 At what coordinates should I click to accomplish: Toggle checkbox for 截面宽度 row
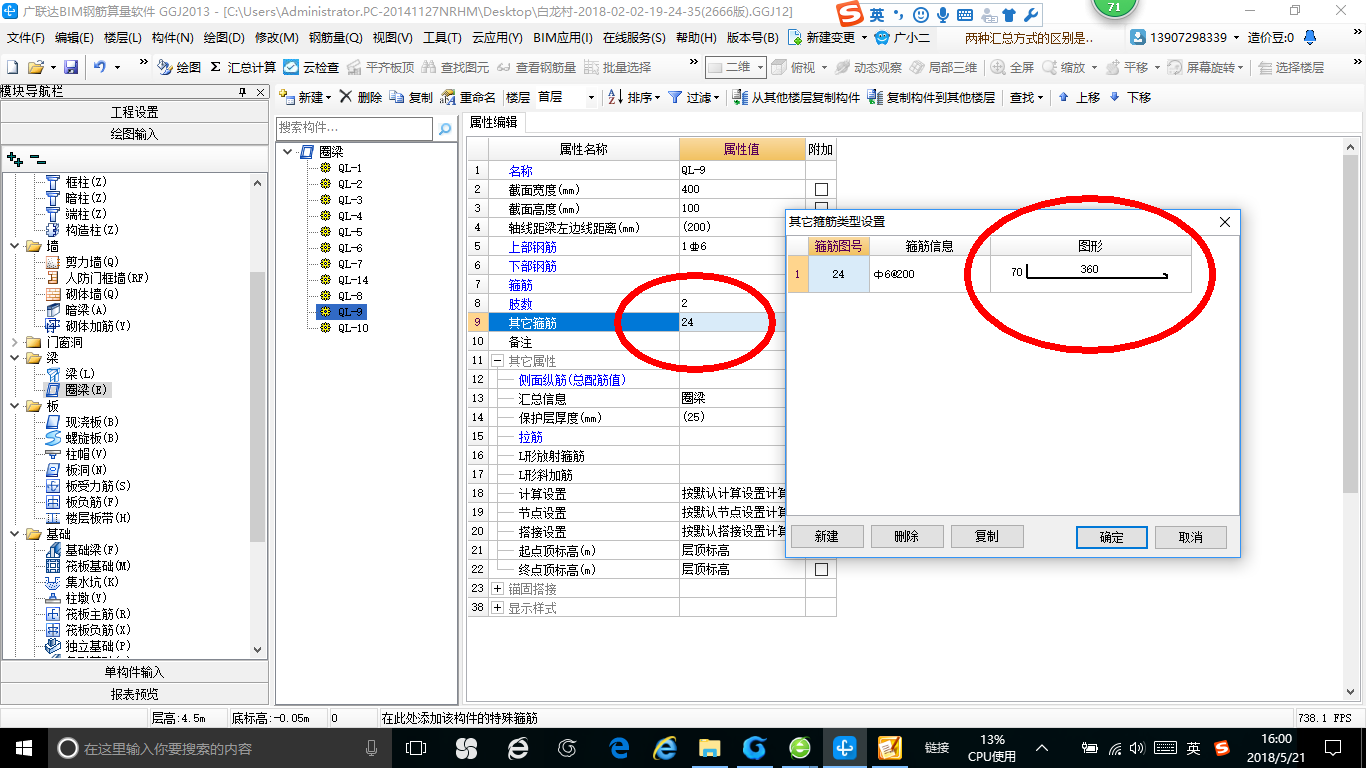coord(821,189)
